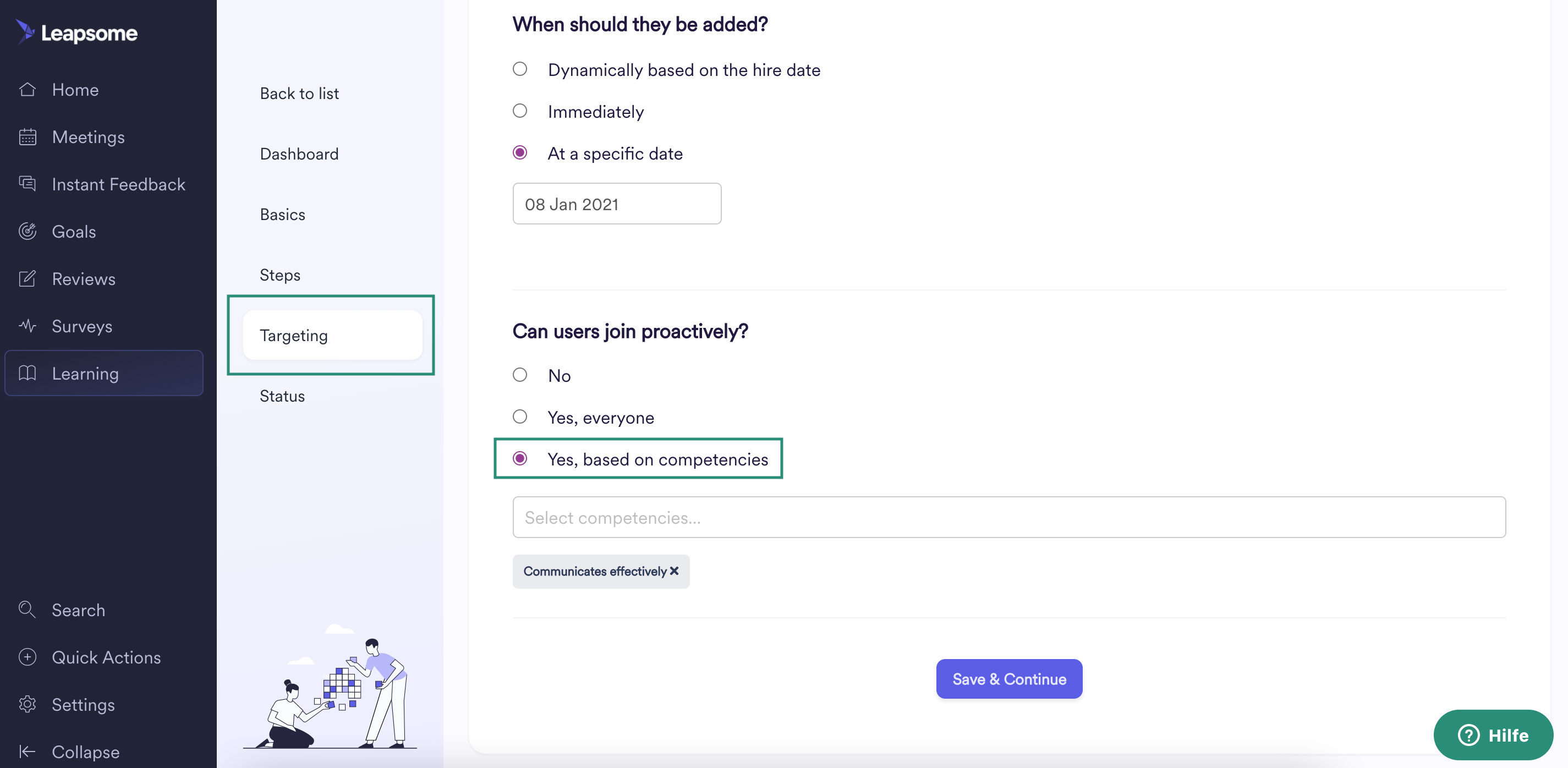Image resolution: width=1568 pixels, height=768 pixels.
Task: Remove the 'Communicates effectively' tag
Action: [674, 571]
